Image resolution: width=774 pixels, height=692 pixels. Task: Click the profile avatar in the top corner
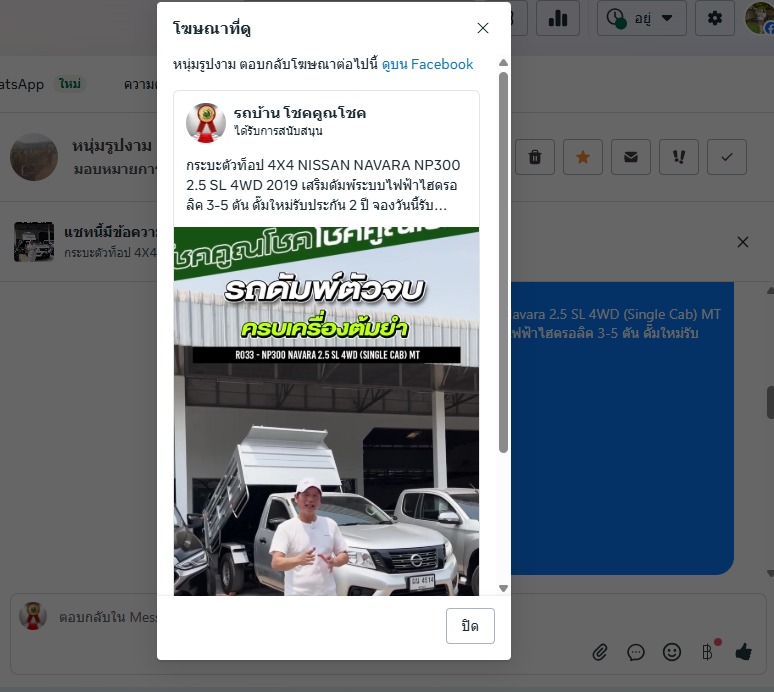[x=760, y=18]
